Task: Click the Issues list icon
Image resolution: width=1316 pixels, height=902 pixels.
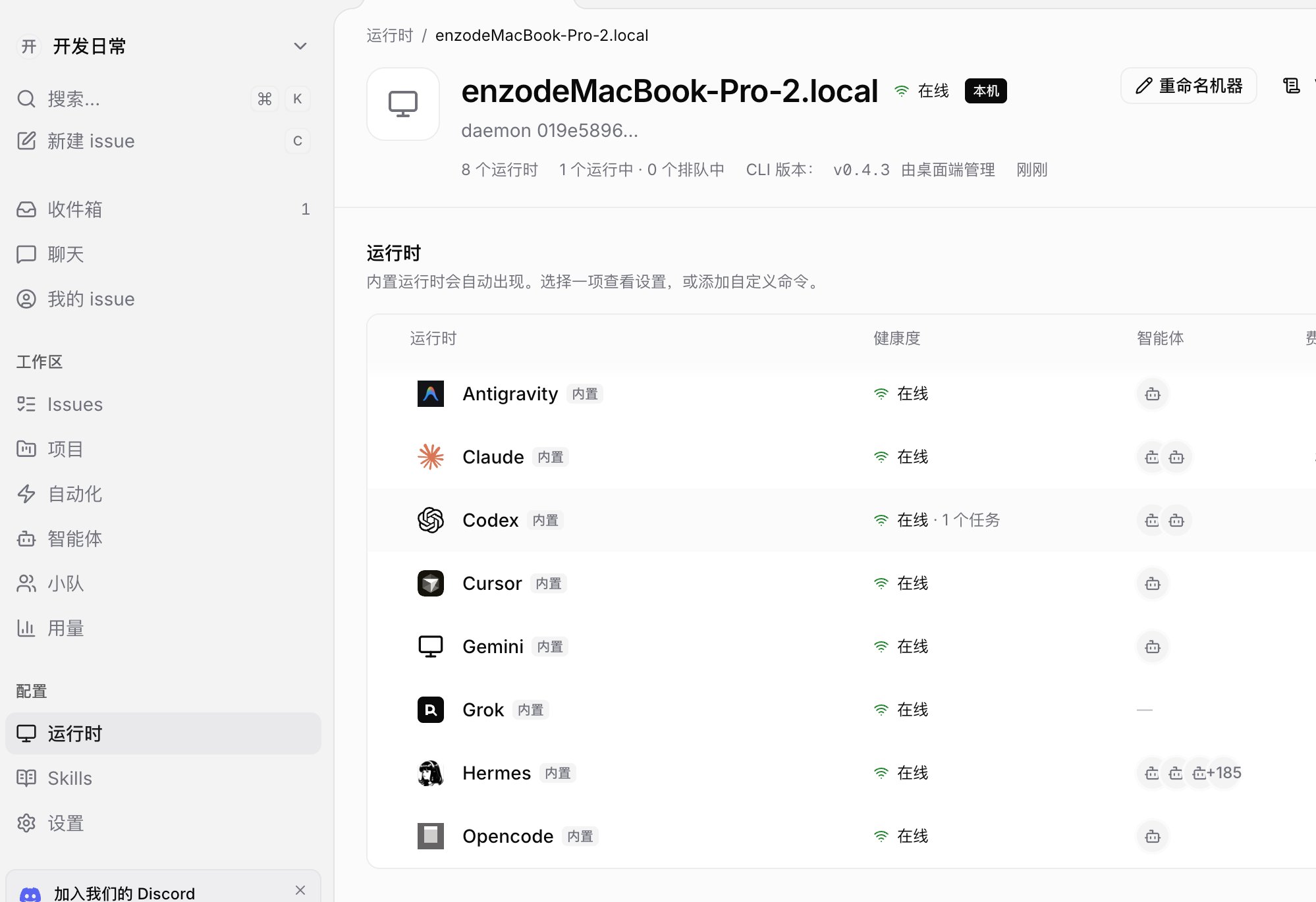Action: coord(26,404)
